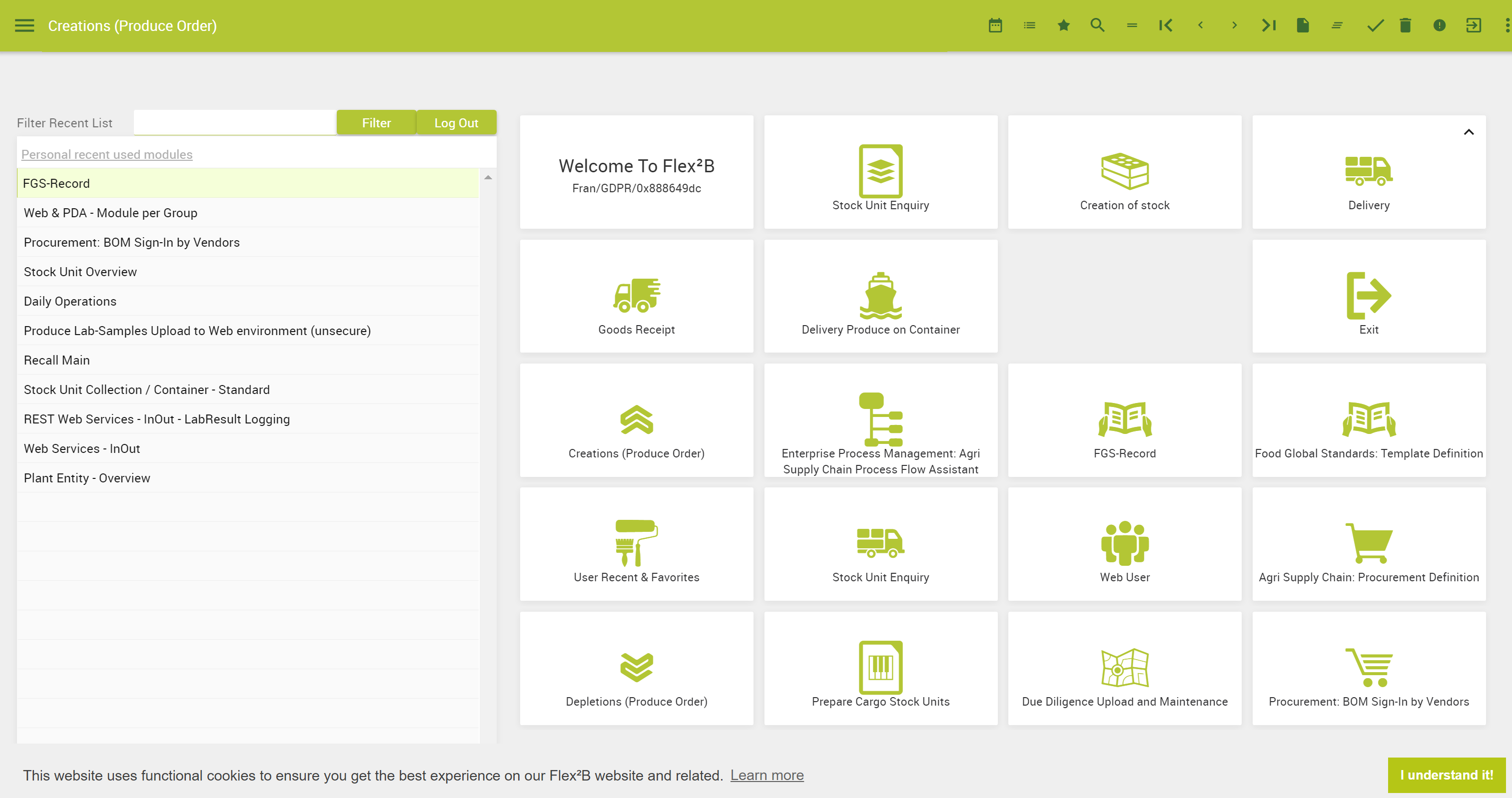Open Creations (Produce Order) tile
The height and width of the screenshot is (798, 1512).
click(636, 420)
